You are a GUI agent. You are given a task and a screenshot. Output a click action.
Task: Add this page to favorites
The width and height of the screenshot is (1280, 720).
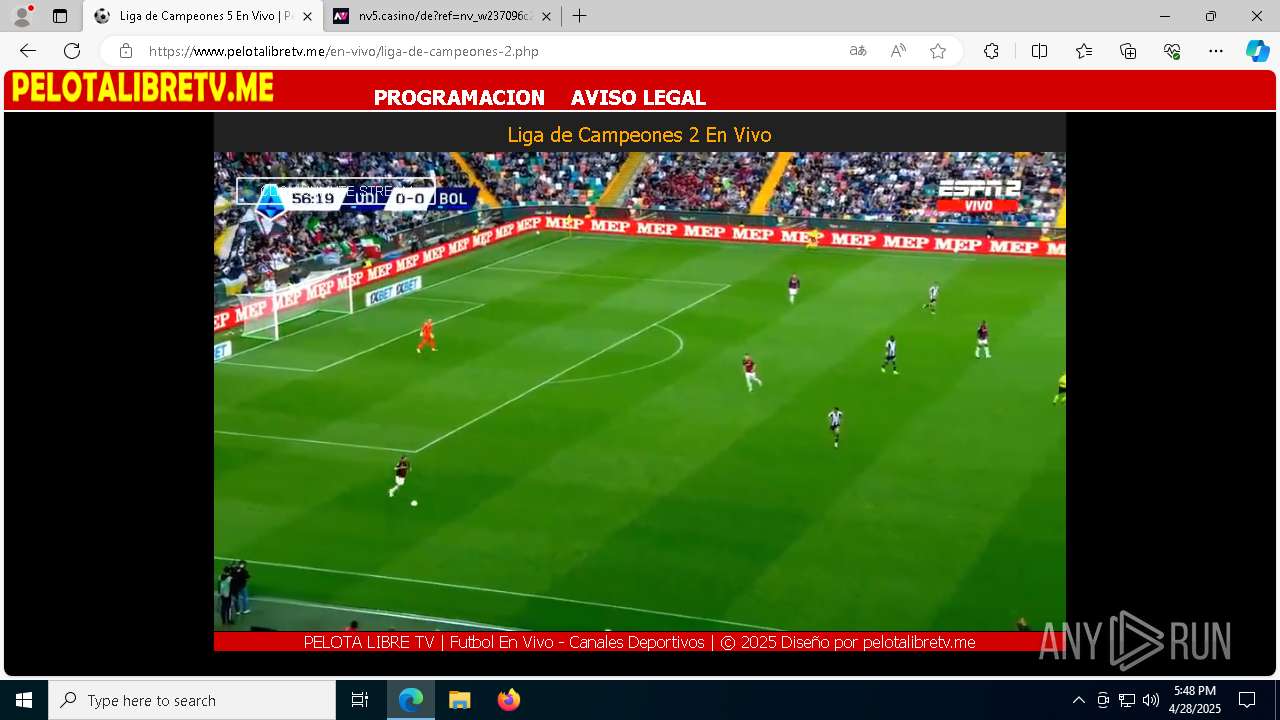pyautogui.click(x=938, y=51)
